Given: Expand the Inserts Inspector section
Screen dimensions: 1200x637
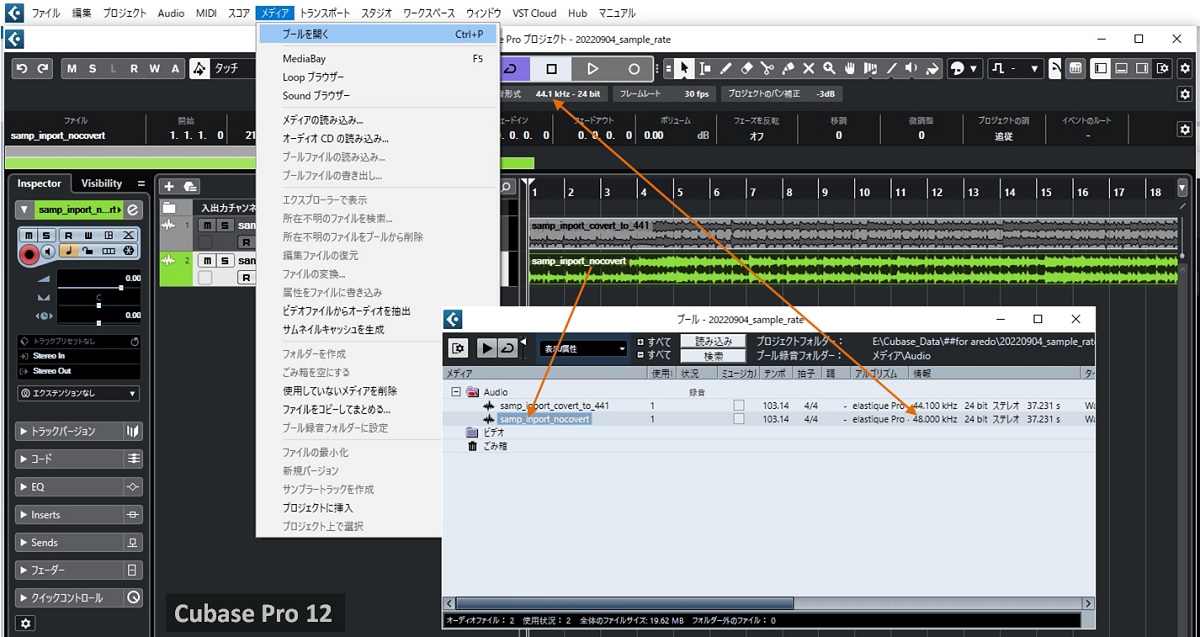Looking at the screenshot, I should 80,515.
